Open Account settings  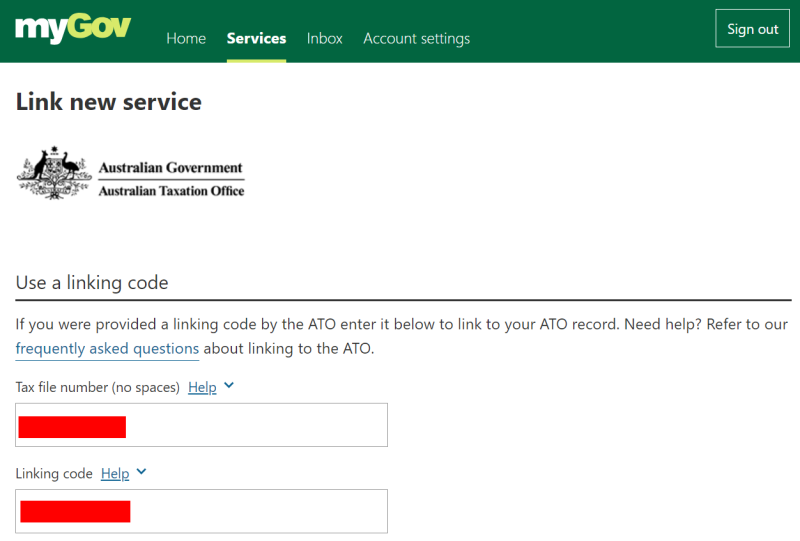(x=416, y=39)
